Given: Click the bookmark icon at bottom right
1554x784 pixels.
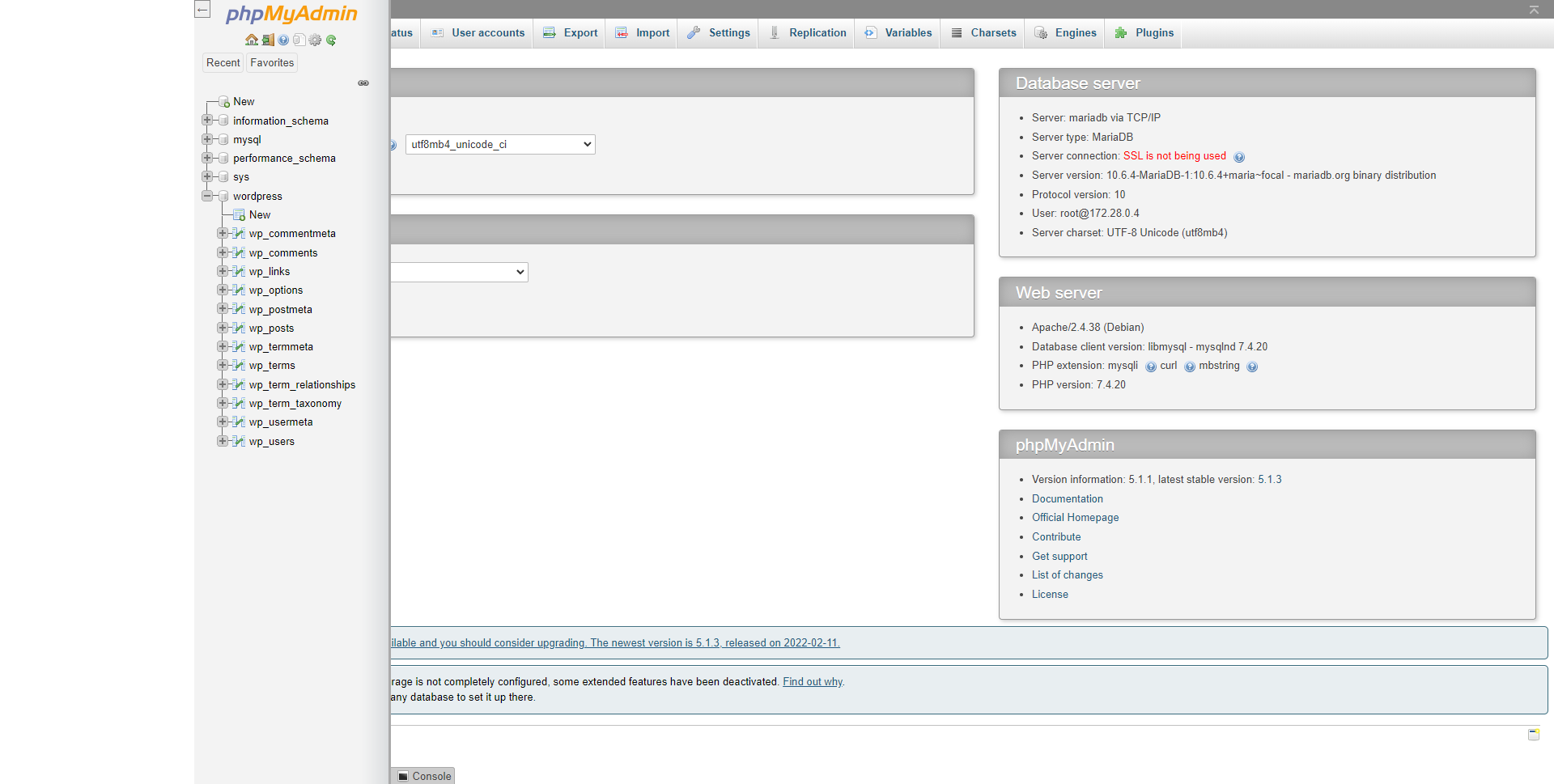Looking at the screenshot, I should click(1534, 735).
